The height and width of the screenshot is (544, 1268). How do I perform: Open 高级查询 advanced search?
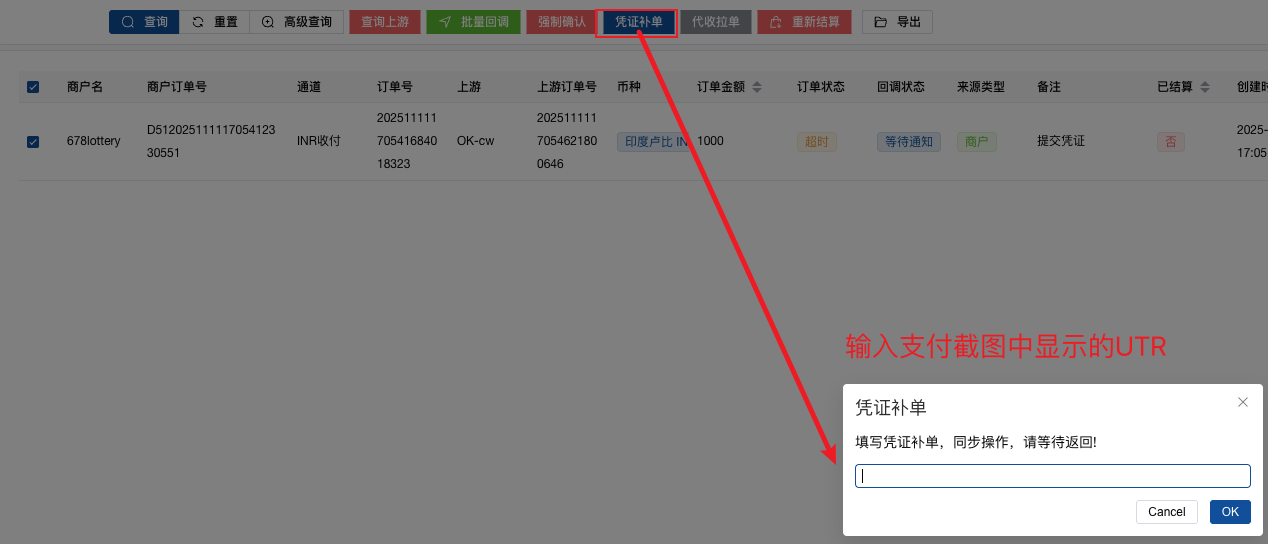pyautogui.click(x=296, y=22)
